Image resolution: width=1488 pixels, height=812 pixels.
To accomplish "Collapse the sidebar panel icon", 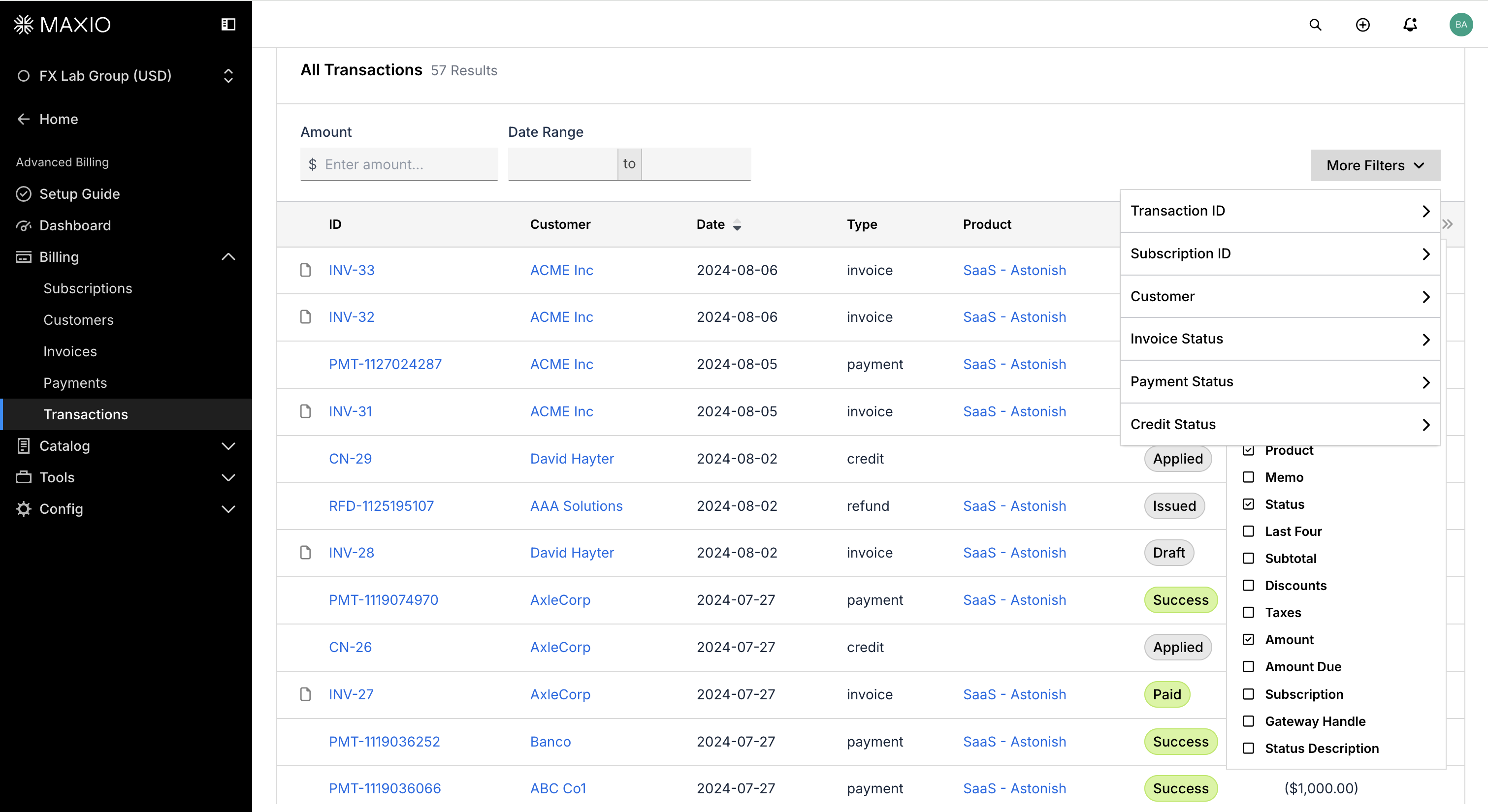I will coord(228,24).
